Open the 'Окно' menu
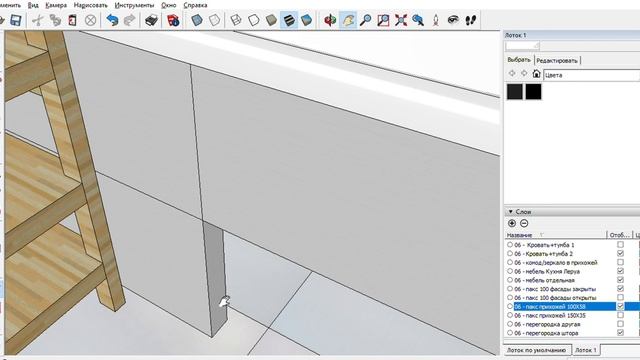The width and height of the screenshot is (640, 360). (169, 5)
